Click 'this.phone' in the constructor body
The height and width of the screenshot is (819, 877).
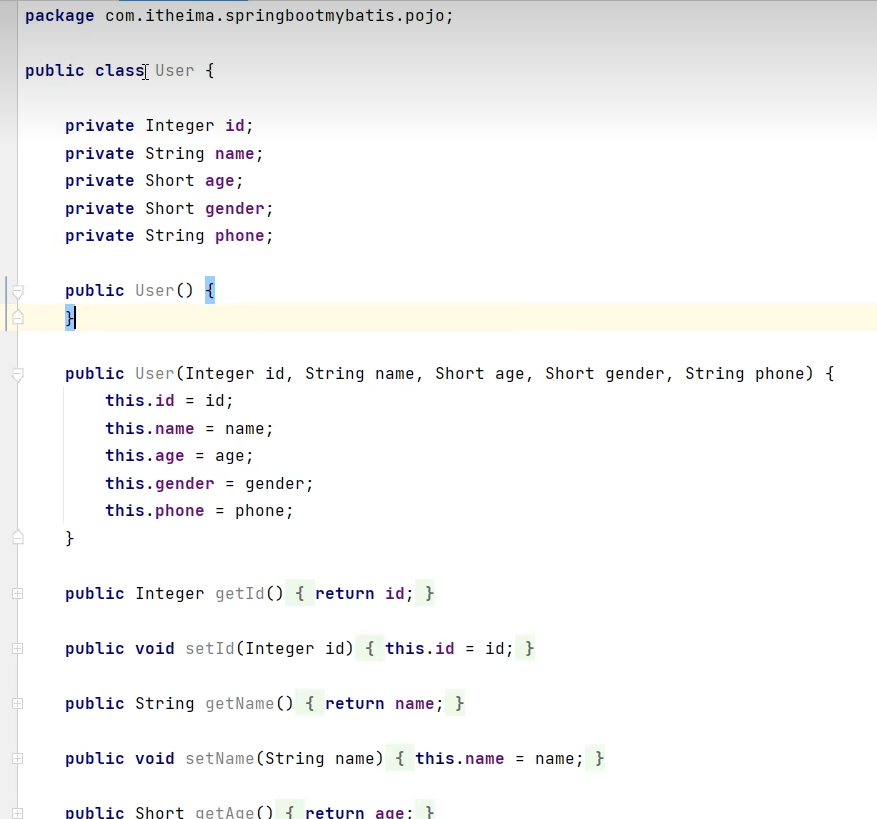click(155, 511)
